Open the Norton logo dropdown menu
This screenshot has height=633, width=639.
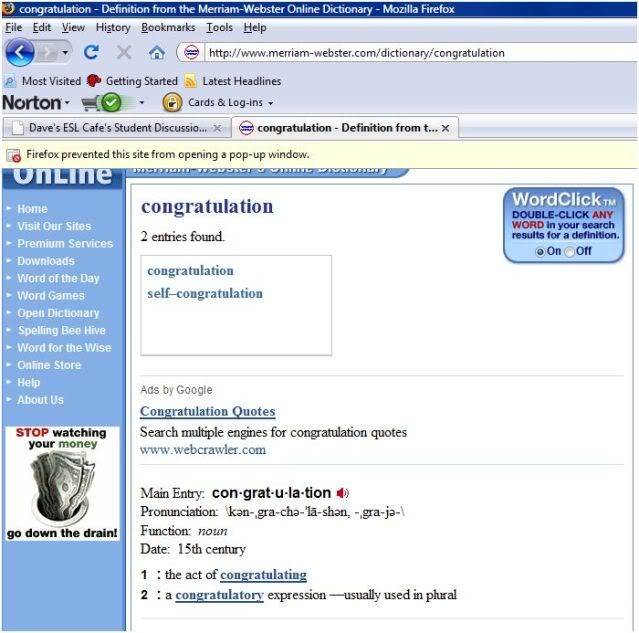pyautogui.click(x=36, y=102)
